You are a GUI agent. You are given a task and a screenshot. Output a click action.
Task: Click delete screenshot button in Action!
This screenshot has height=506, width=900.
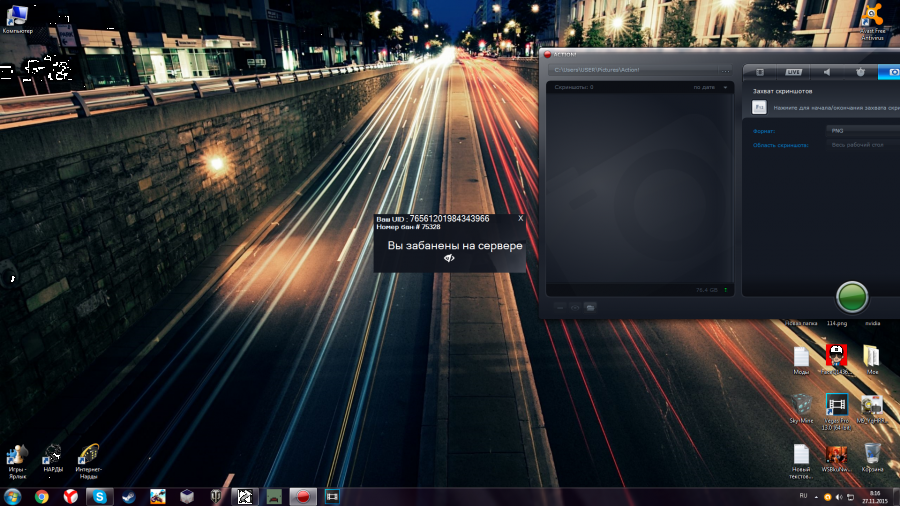(x=560, y=308)
